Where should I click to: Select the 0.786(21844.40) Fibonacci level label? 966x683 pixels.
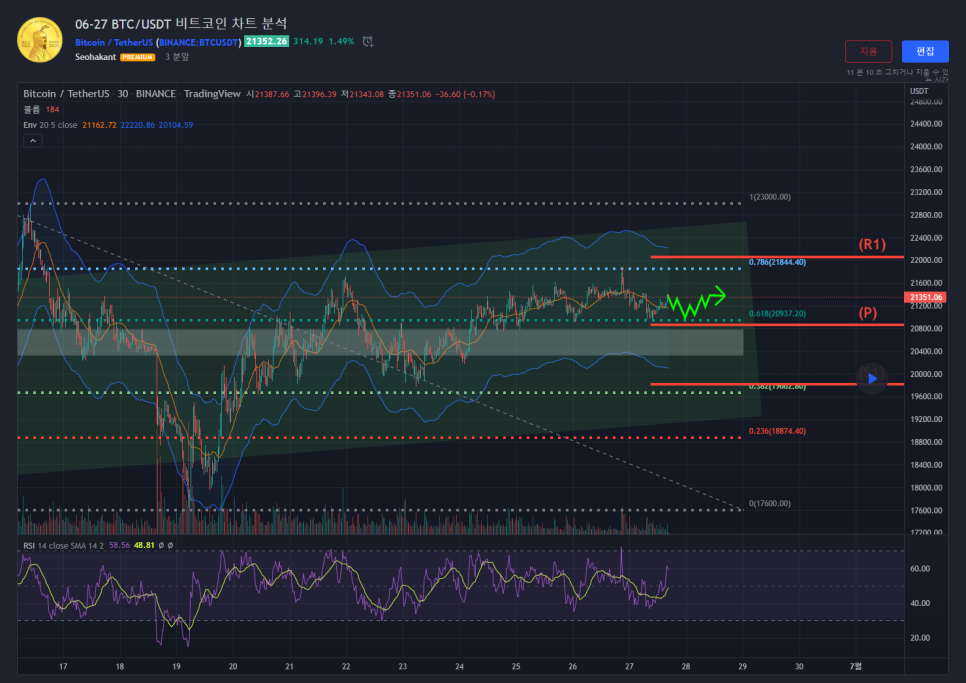point(777,261)
